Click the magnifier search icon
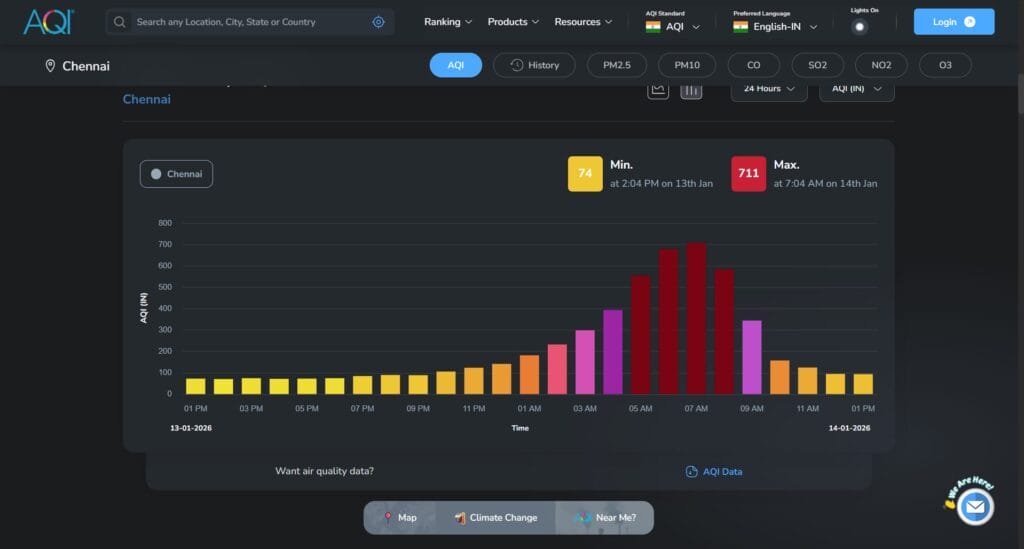 click(x=120, y=22)
